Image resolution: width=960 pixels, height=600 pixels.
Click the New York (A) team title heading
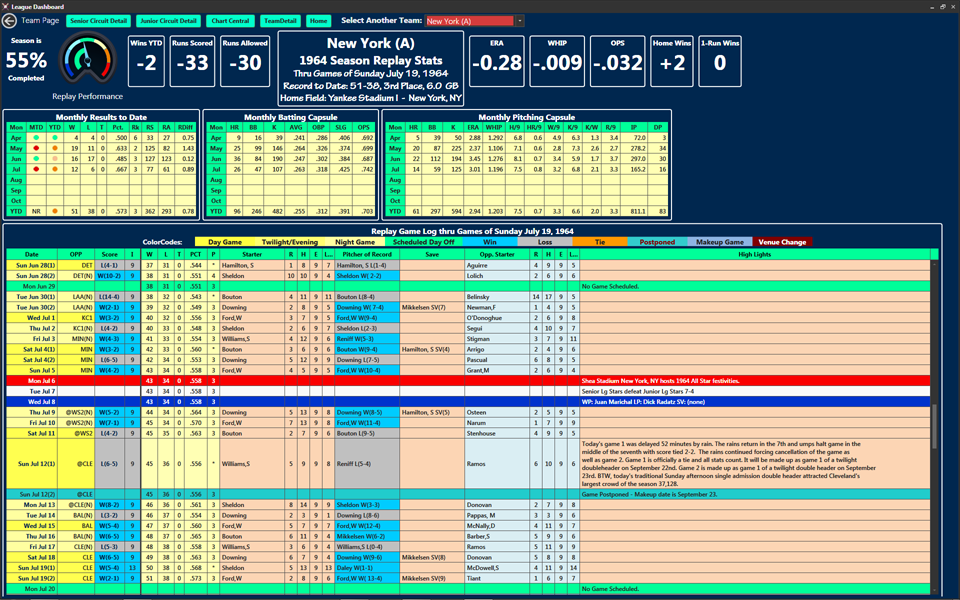pyautogui.click(x=370, y=43)
